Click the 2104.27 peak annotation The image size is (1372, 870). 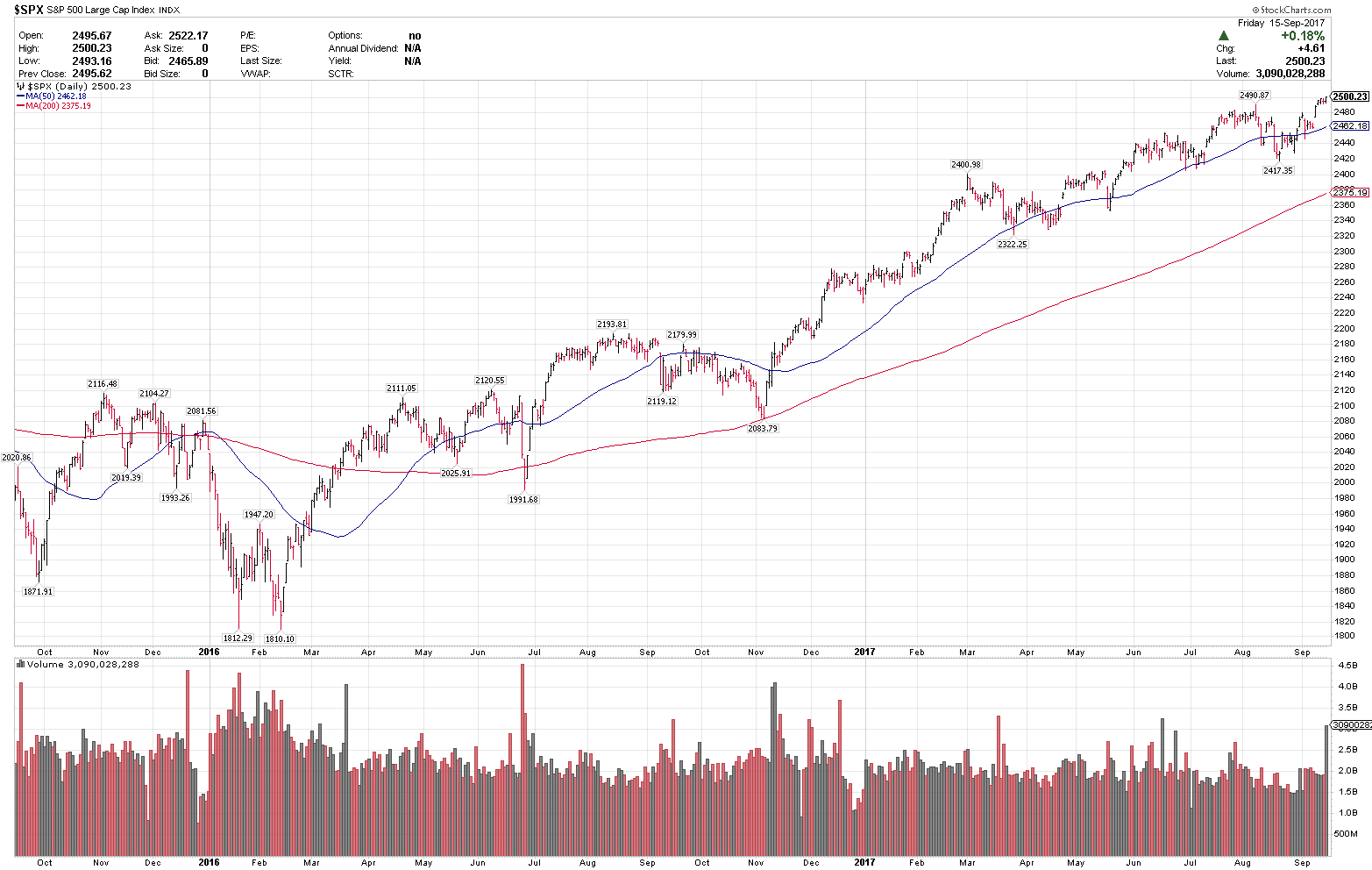[x=154, y=394]
